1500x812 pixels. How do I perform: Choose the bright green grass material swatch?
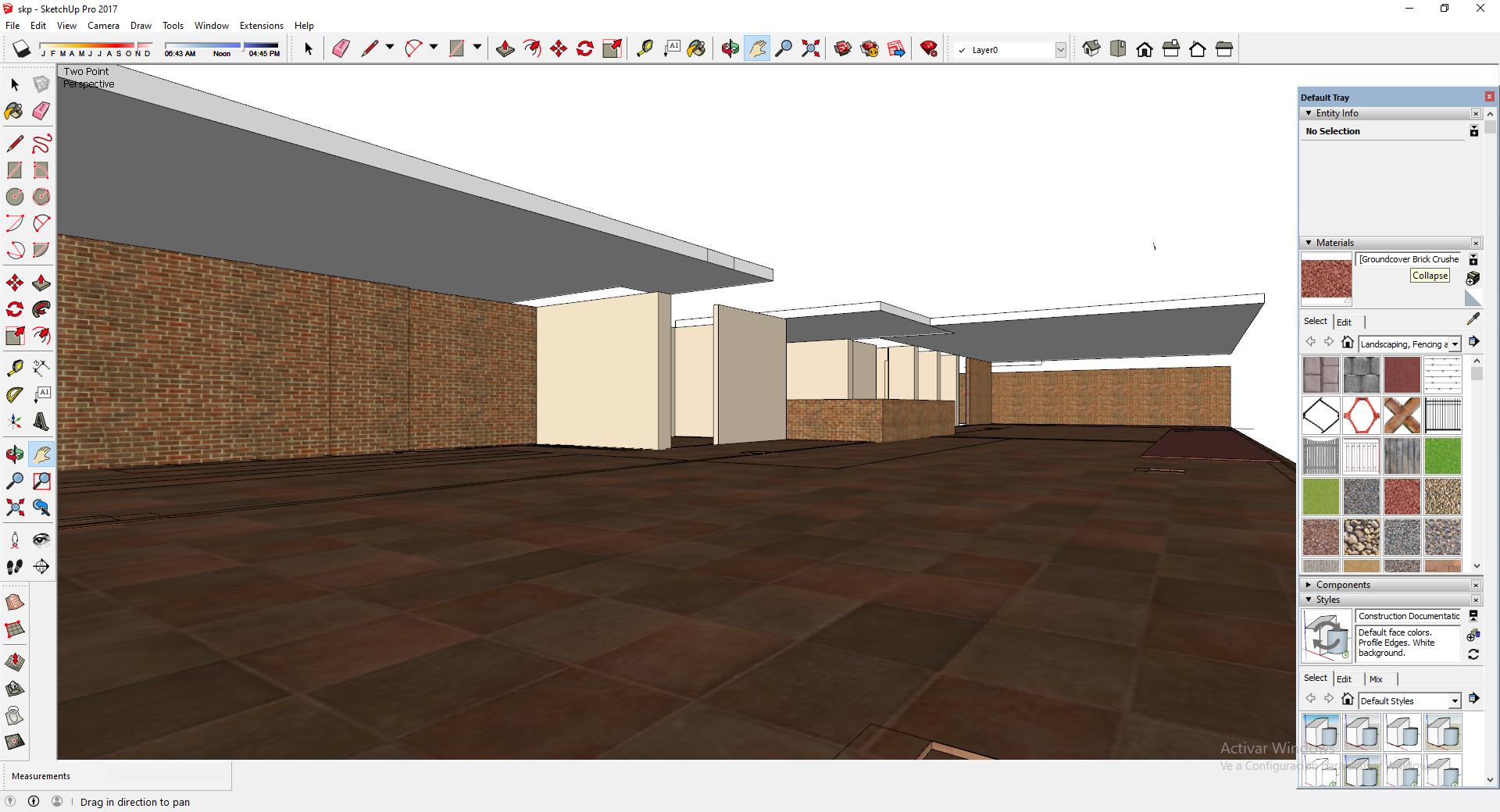[1442, 456]
